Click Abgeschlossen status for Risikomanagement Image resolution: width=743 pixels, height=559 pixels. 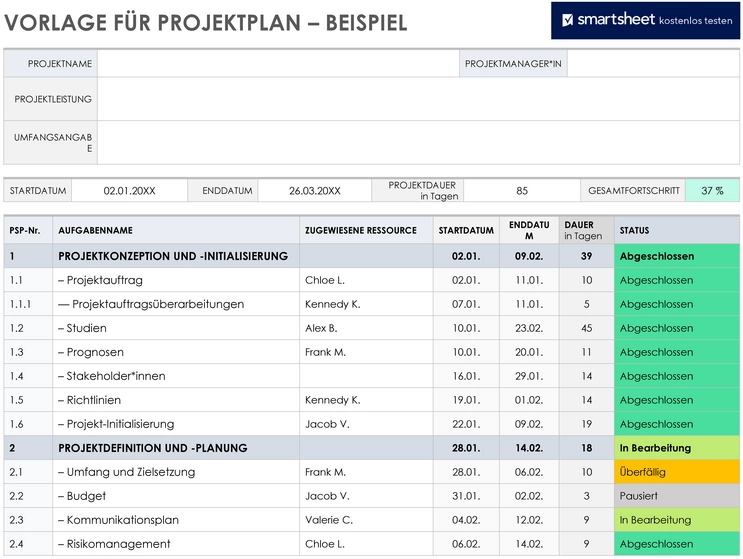tap(677, 544)
